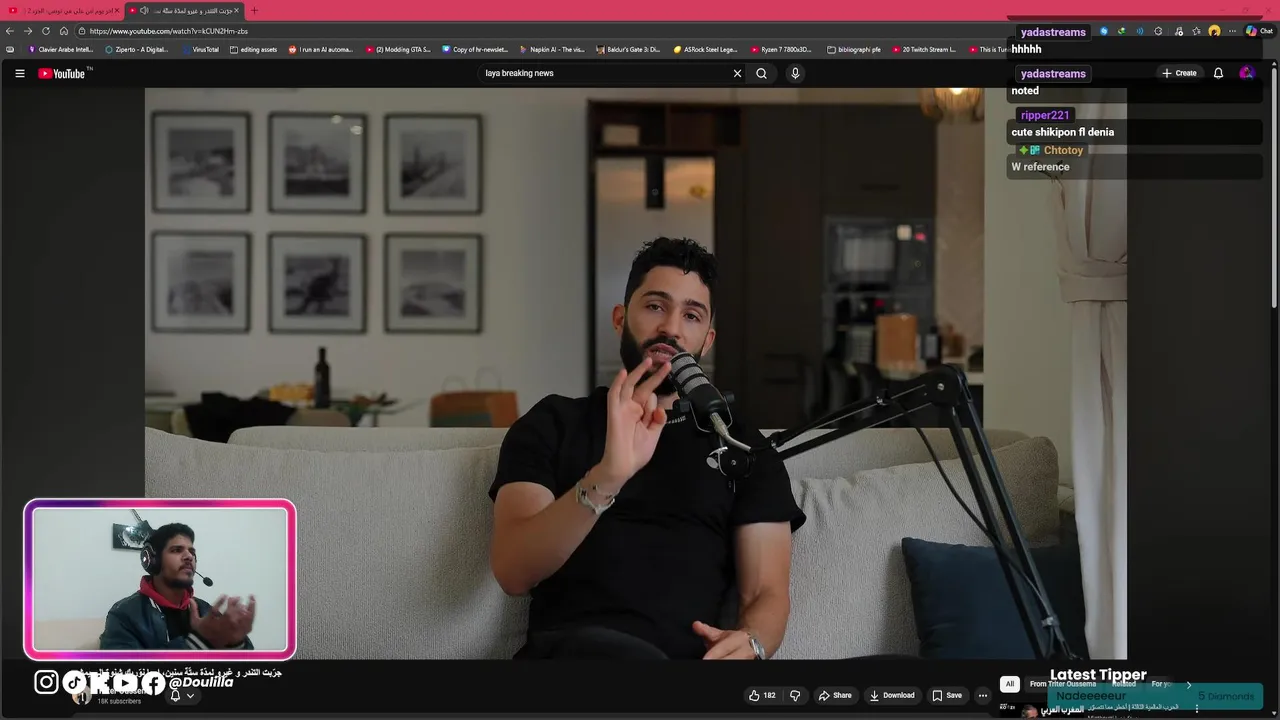The image size is (1280, 720).
Task: Open 'ASRock Steel Lege...' bookmark
Action: [x=705, y=49]
